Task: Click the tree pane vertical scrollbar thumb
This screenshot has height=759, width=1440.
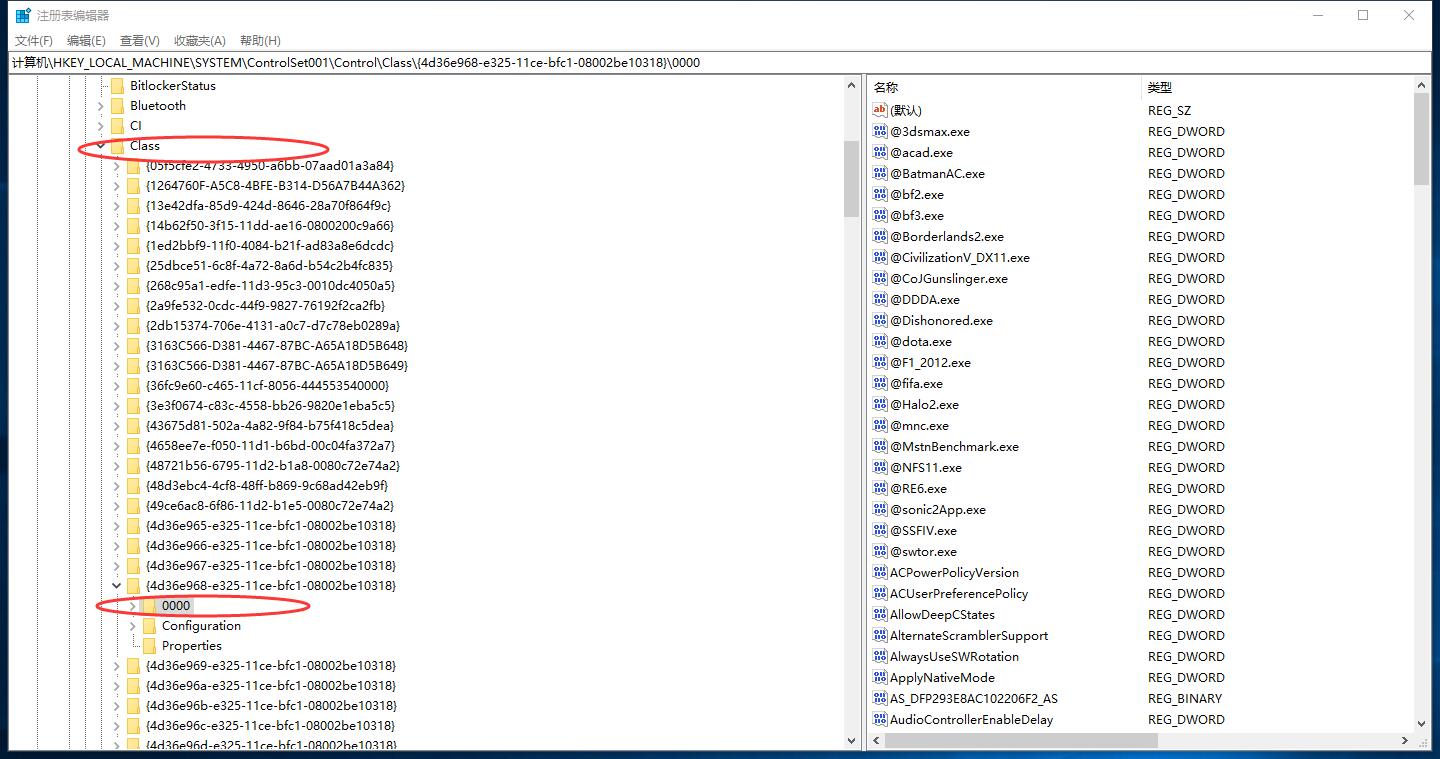Action: 852,179
